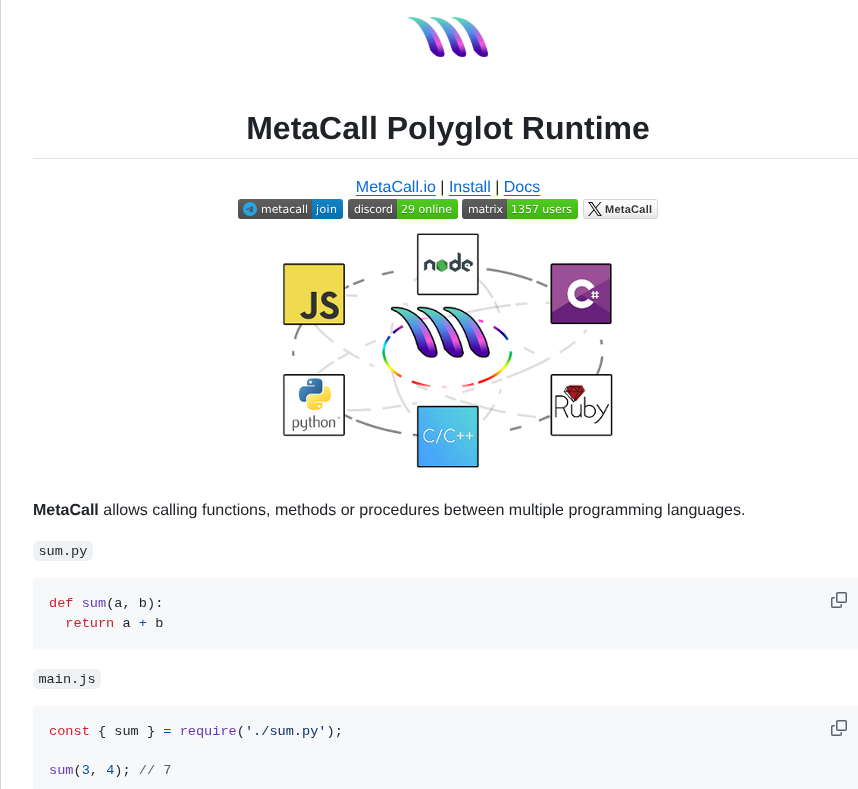The image size is (858, 789).
Task: Copy the sum.py code snippet
Action: click(x=837, y=599)
